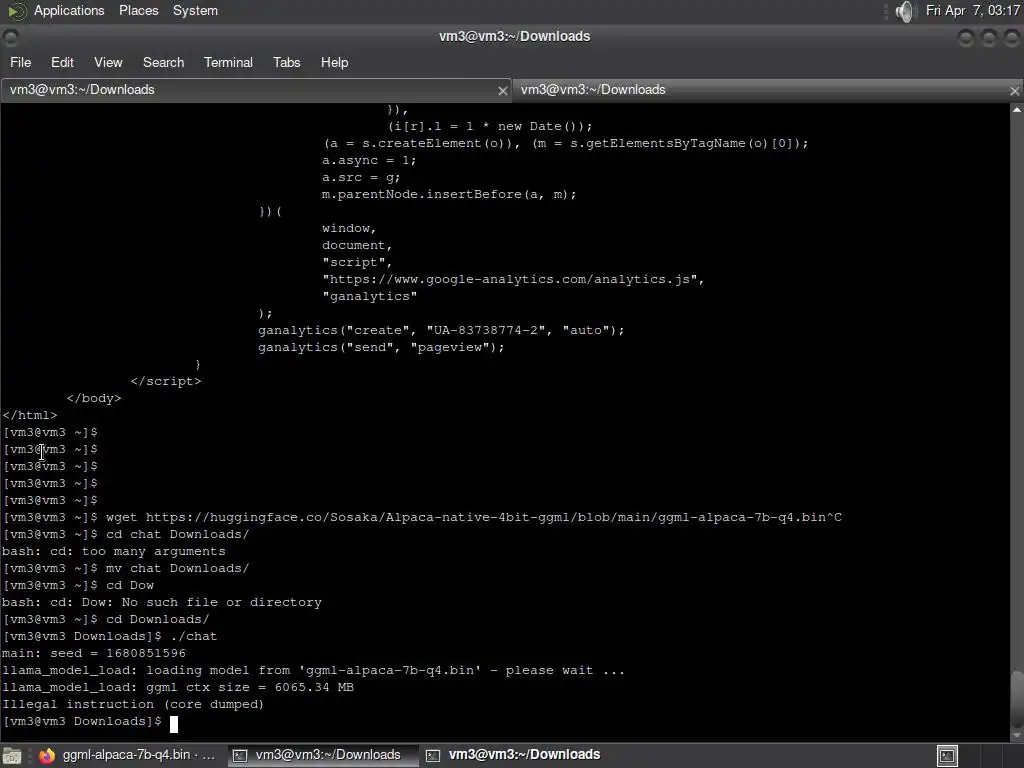Close the first terminal tab

(x=502, y=91)
